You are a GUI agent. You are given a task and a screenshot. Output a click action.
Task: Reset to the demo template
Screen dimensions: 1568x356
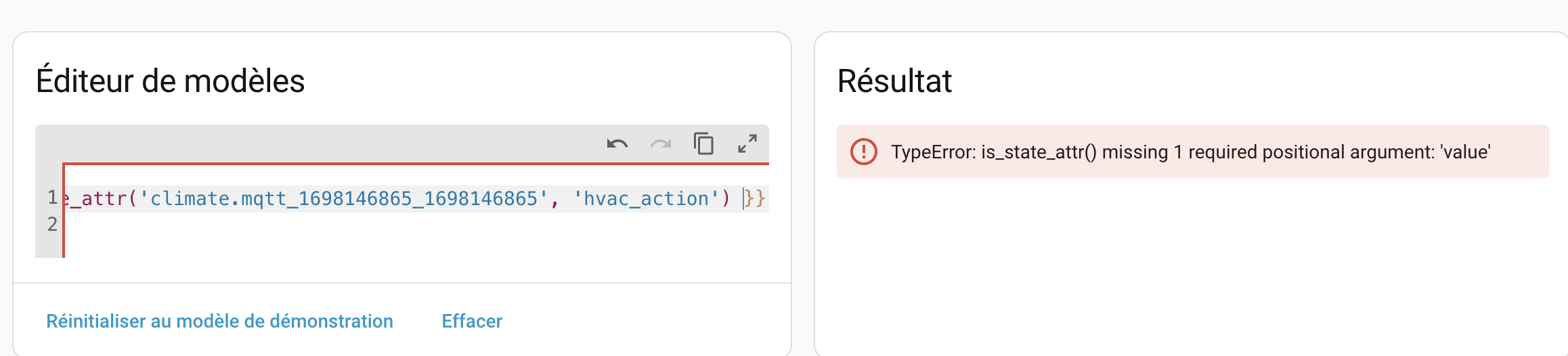219,321
